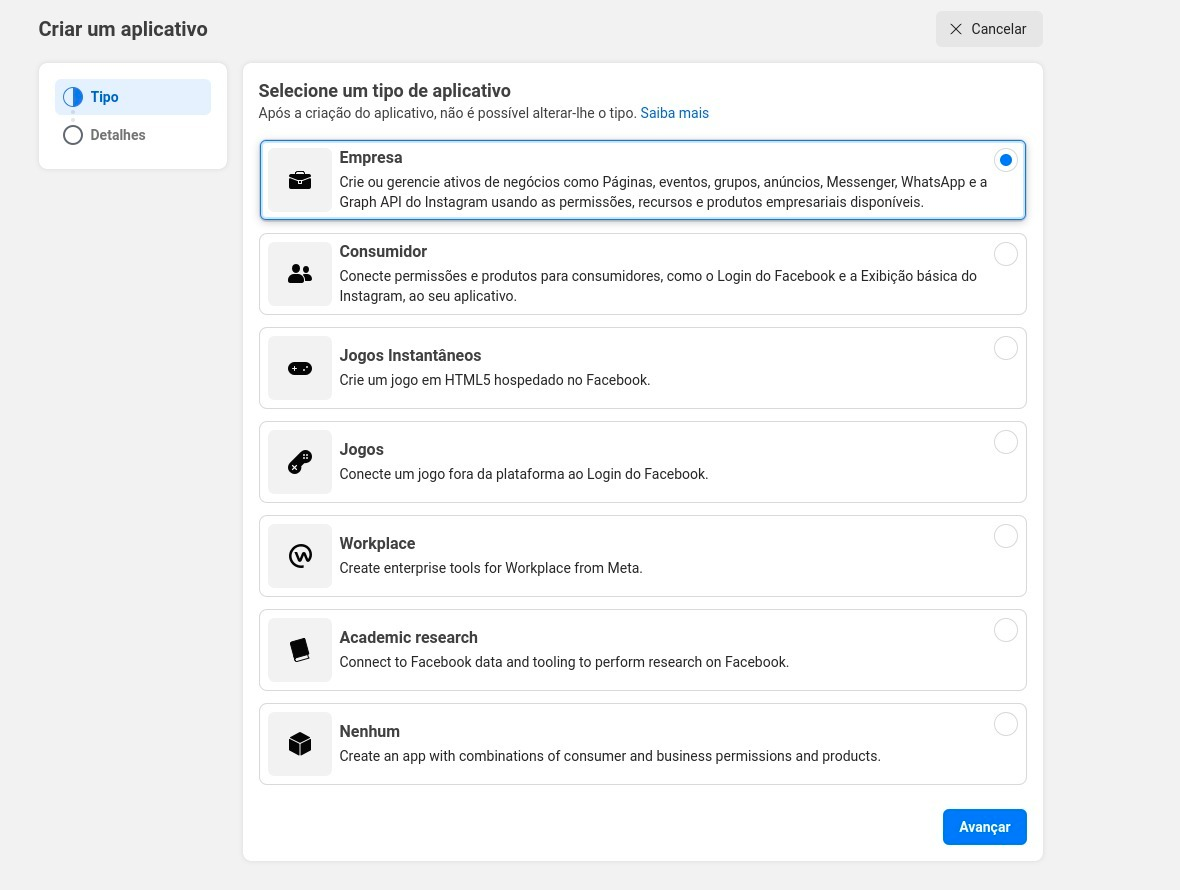This screenshot has height=890, width=1180.
Task: Click 'Connect to Facebook data' description
Action: coord(564,662)
